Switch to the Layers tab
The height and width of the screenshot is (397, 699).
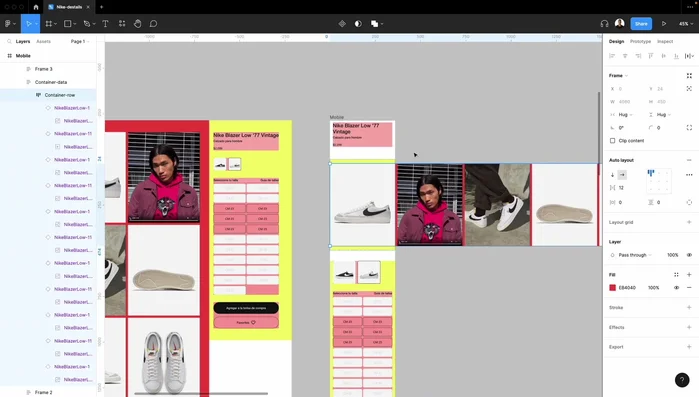(23, 41)
